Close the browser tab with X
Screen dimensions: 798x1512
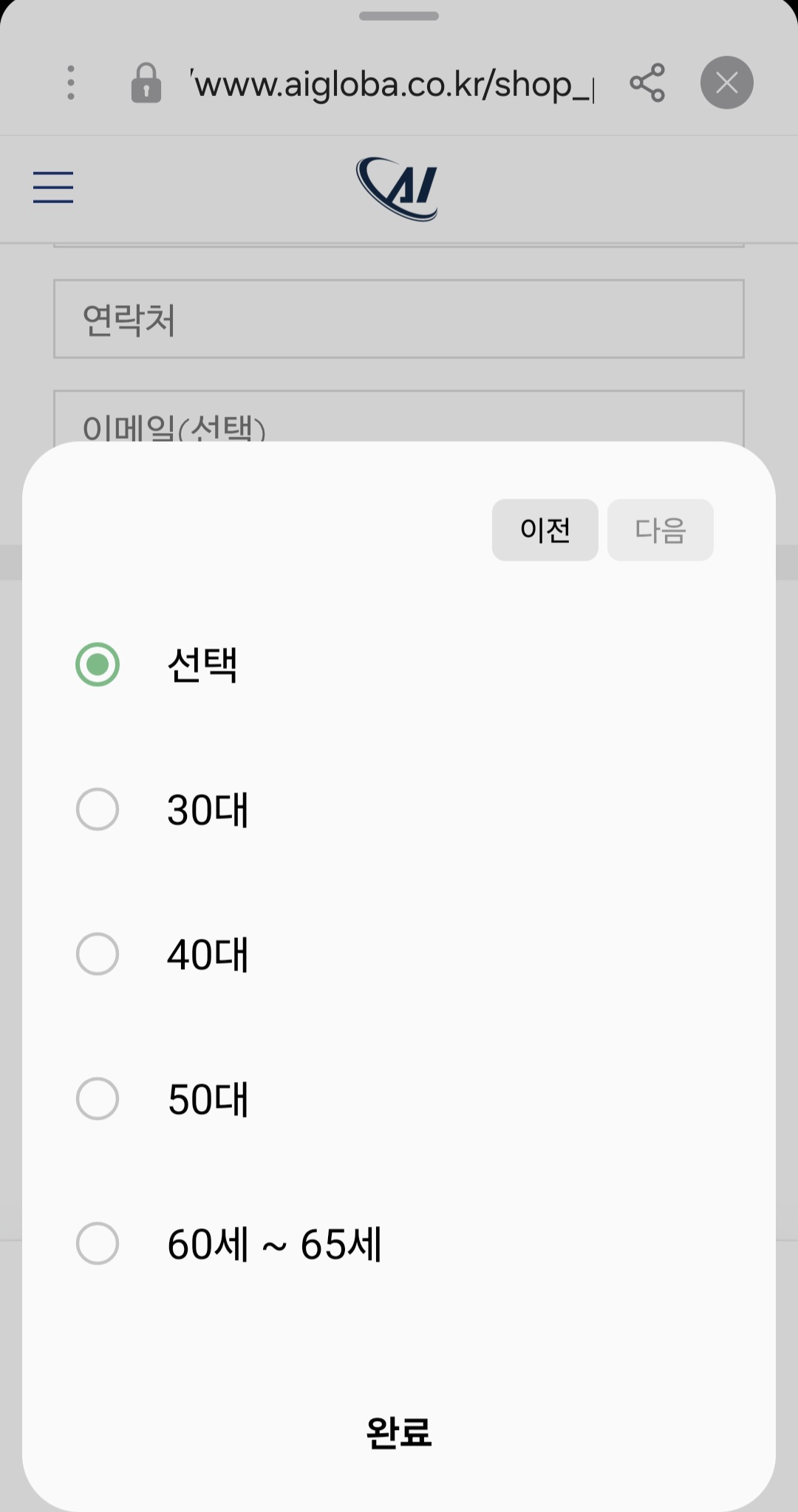727,83
